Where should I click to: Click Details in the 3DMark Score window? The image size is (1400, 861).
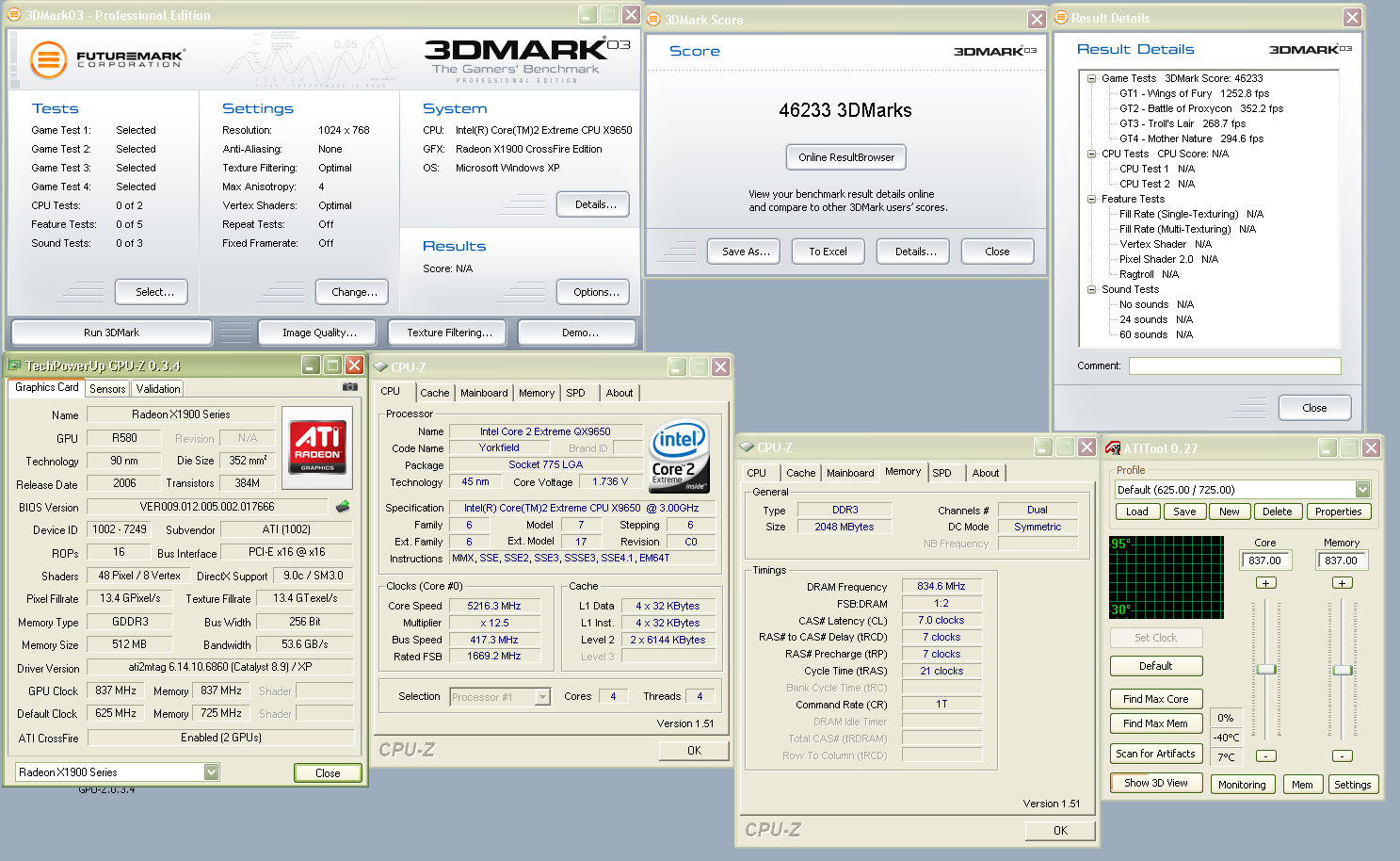[x=915, y=252]
